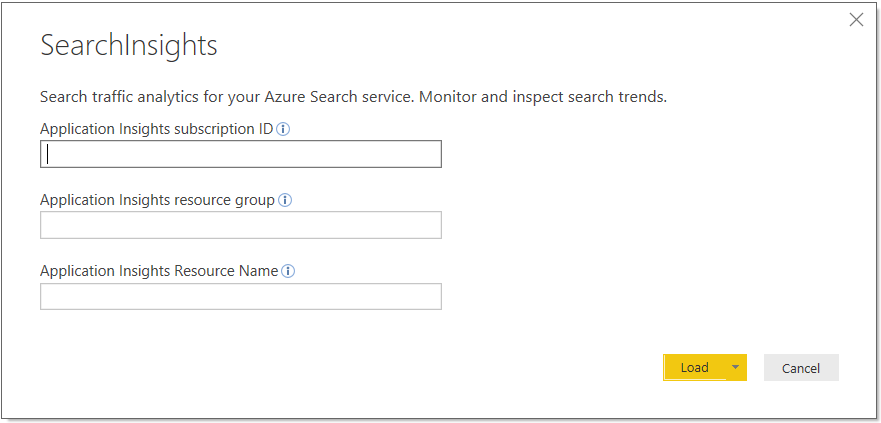Expand the Load button dropdown arrow

tap(736, 367)
